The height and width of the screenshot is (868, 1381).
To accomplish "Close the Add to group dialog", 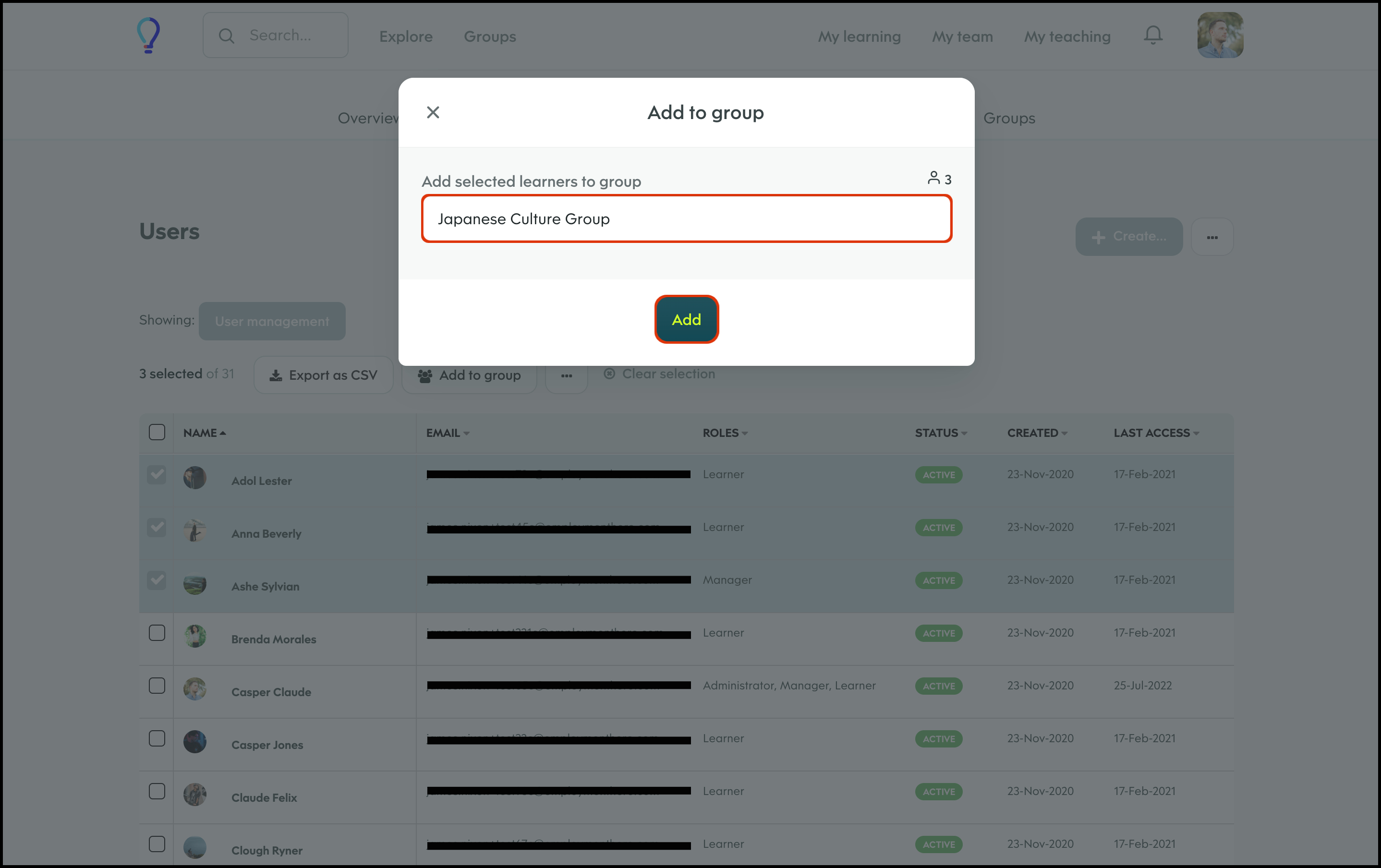I will [x=433, y=112].
